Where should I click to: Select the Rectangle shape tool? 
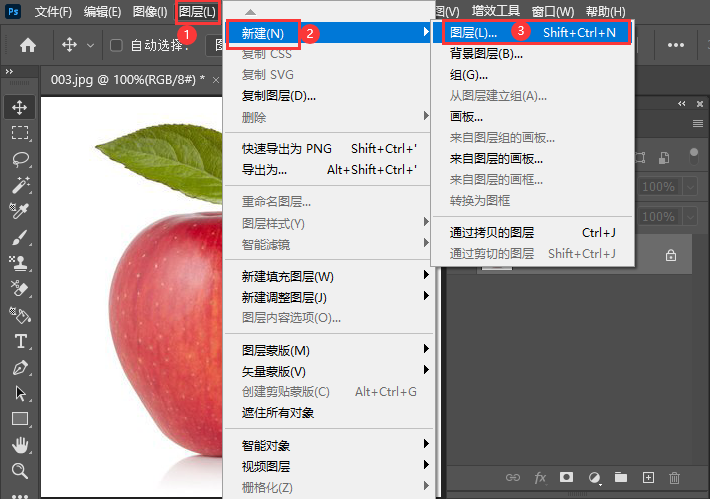click(19, 419)
